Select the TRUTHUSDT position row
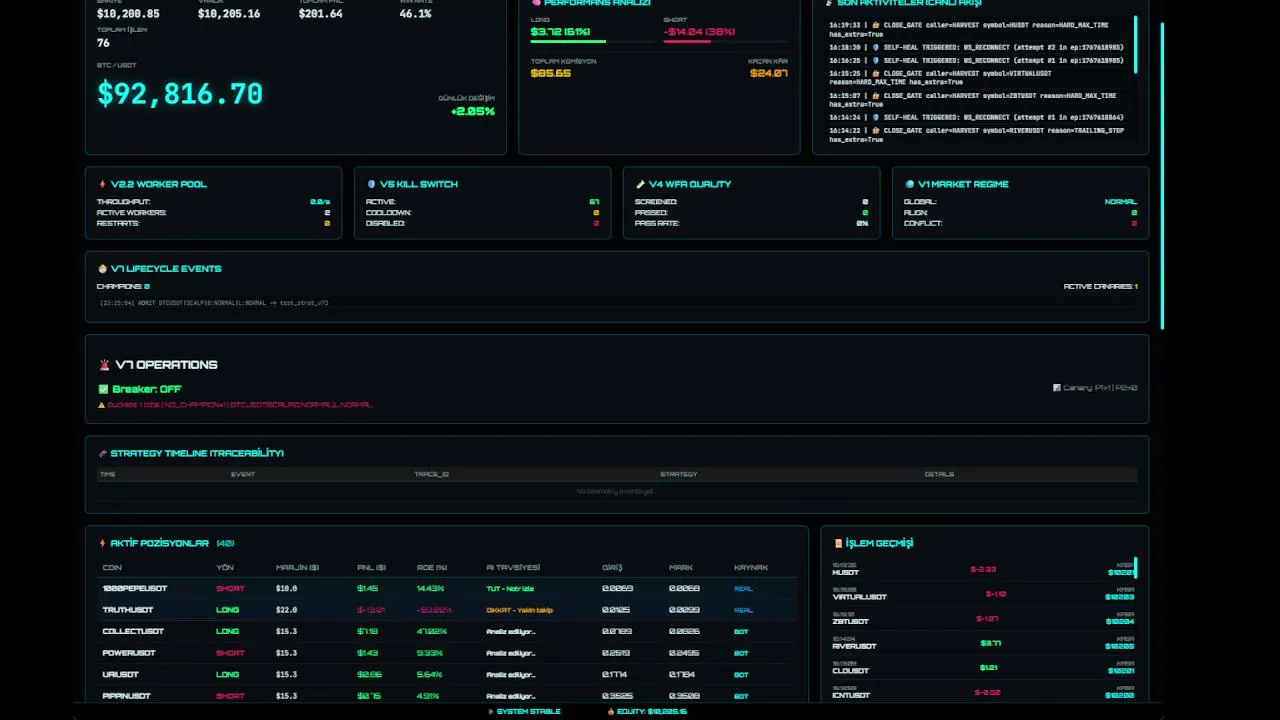The image size is (1280, 720). pos(447,610)
